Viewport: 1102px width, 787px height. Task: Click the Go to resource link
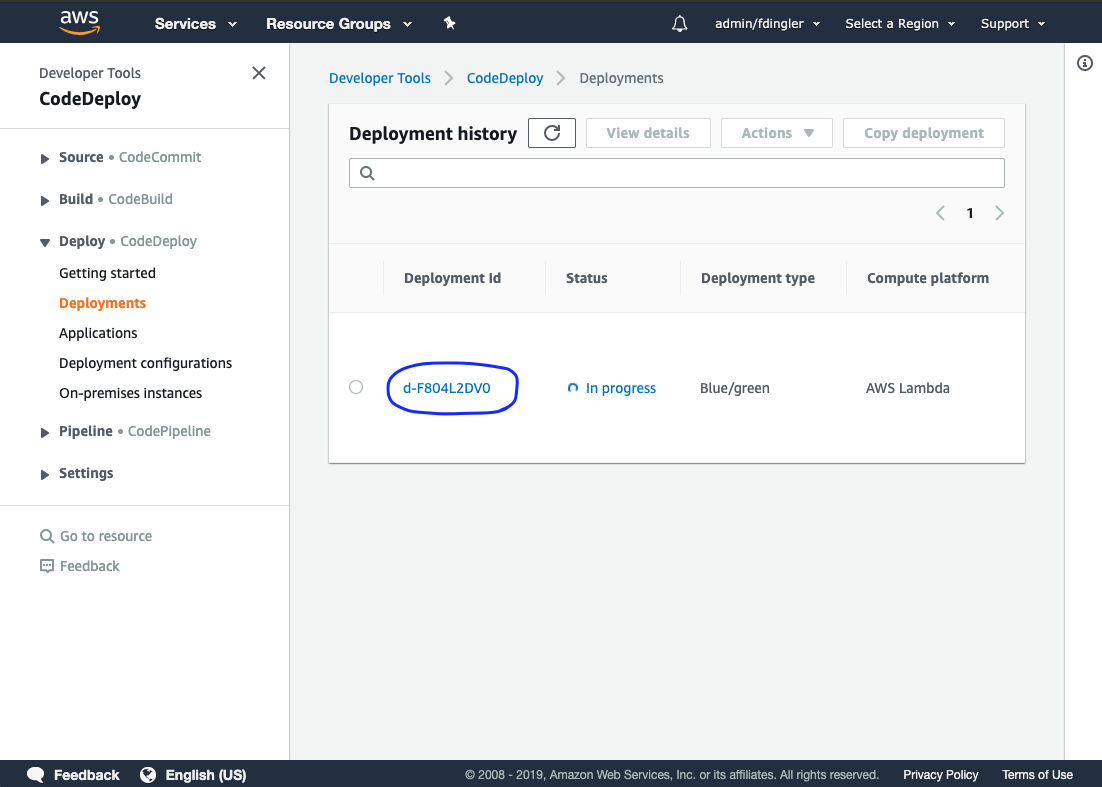(106, 536)
